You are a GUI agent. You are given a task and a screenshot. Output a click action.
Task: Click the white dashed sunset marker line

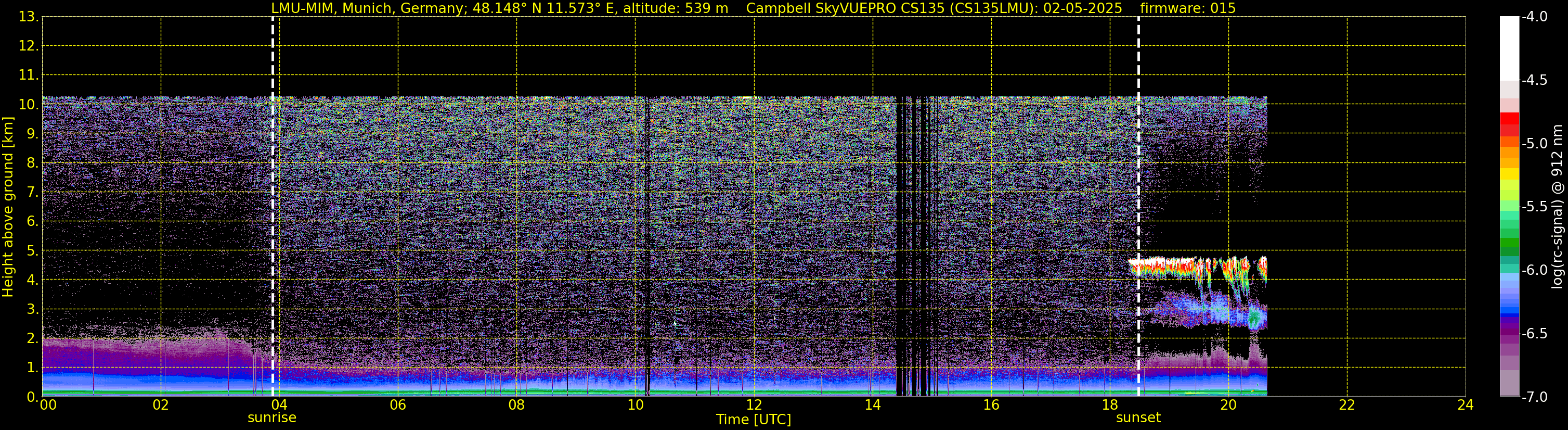[1138, 207]
